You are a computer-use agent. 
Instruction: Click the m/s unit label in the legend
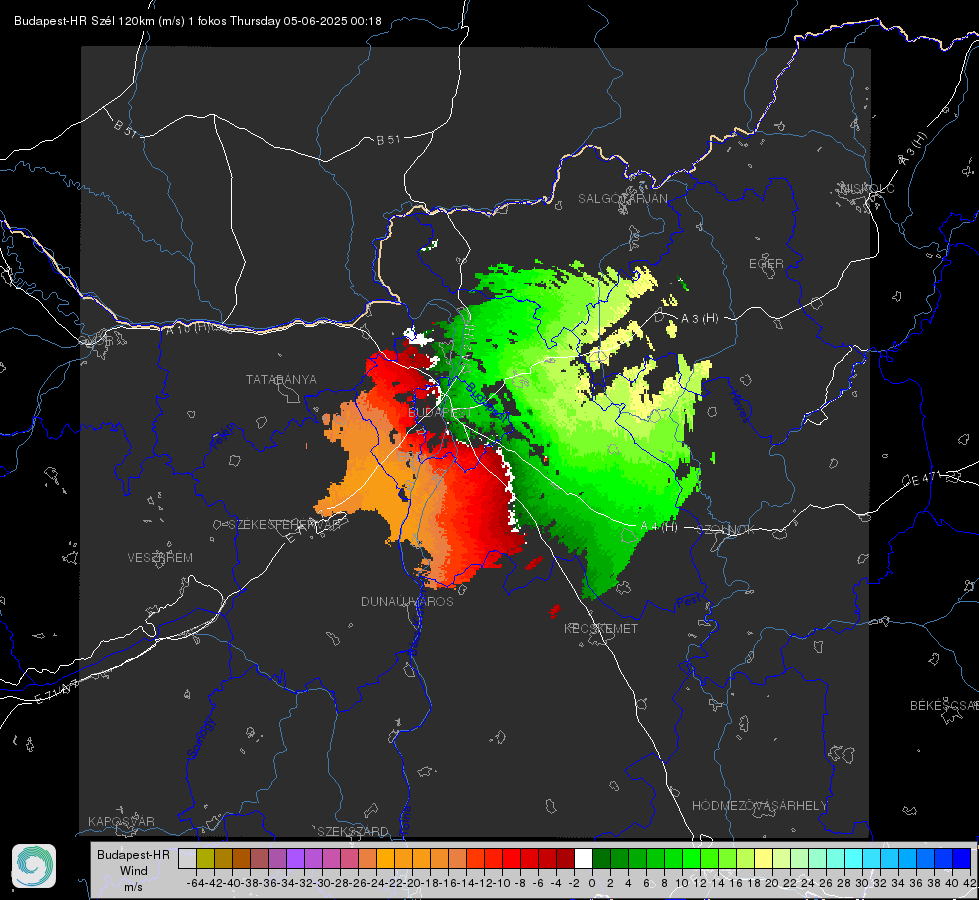[x=134, y=887]
